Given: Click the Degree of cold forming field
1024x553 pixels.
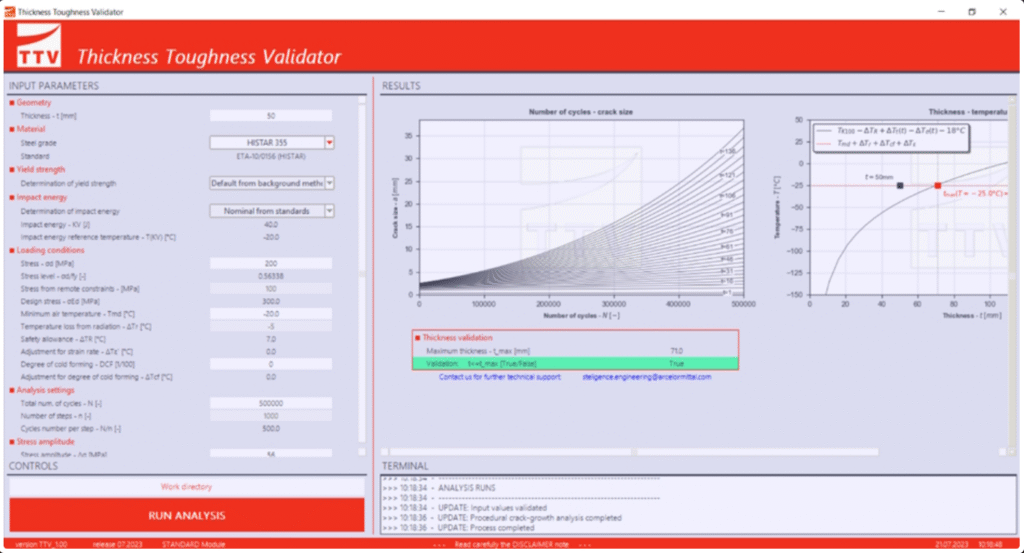Looking at the screenshot, I should pos(271,365).
